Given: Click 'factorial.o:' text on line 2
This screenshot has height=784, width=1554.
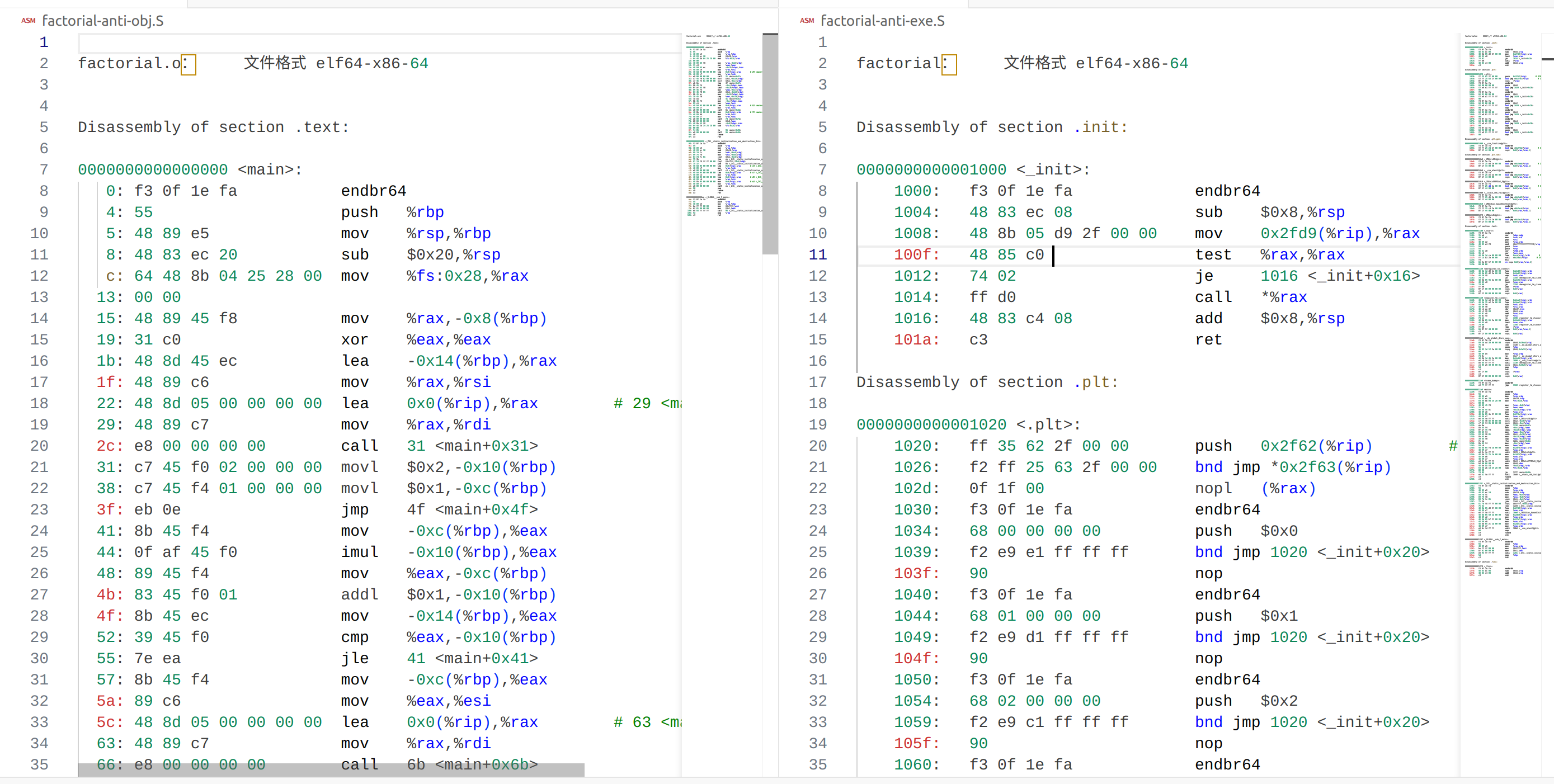Looking at the screenshot, I should point(133,63).
